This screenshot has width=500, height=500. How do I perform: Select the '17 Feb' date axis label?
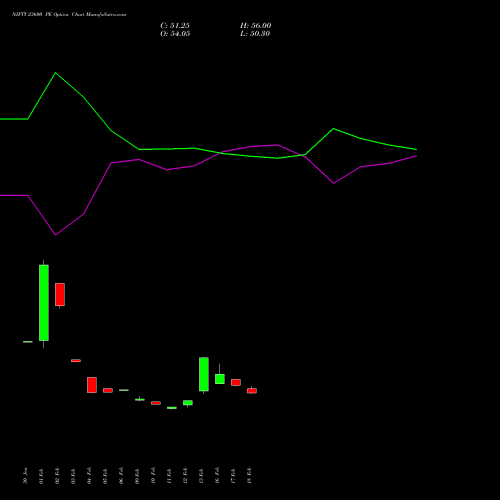pyautogui.click(x=233, y=476)
